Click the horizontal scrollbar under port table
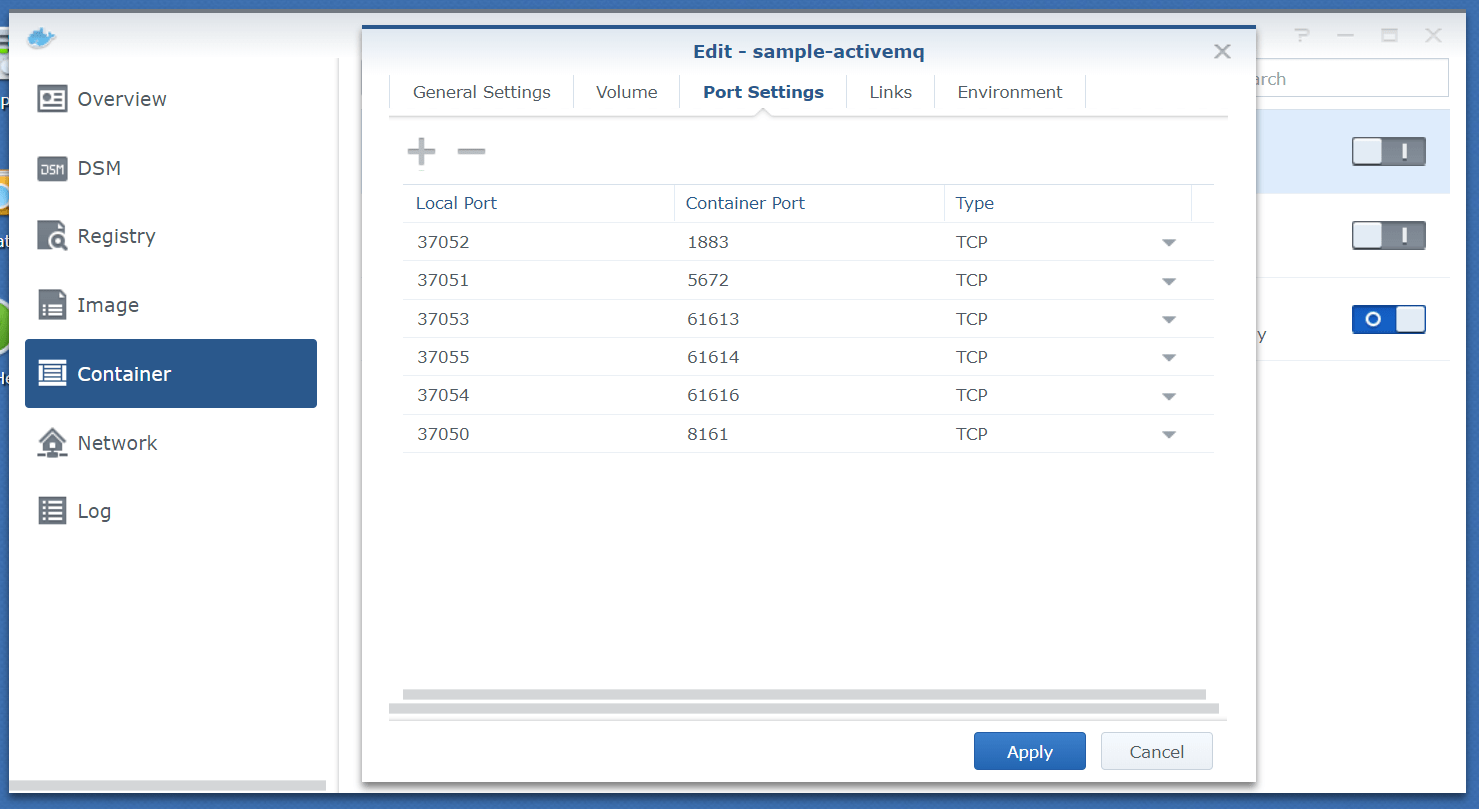 click(803, 694)
